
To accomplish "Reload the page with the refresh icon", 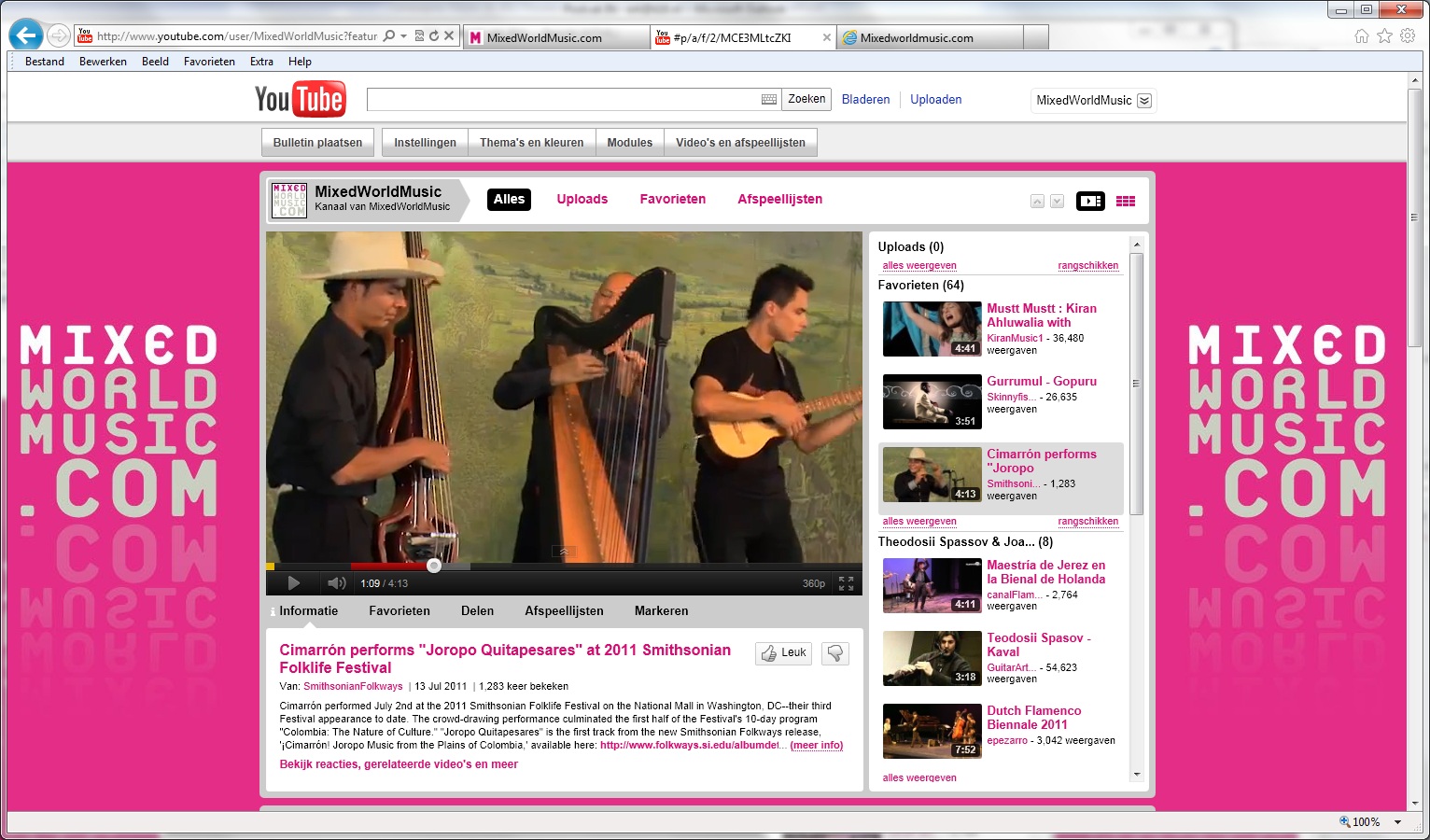I will click(x=434, y=36).
